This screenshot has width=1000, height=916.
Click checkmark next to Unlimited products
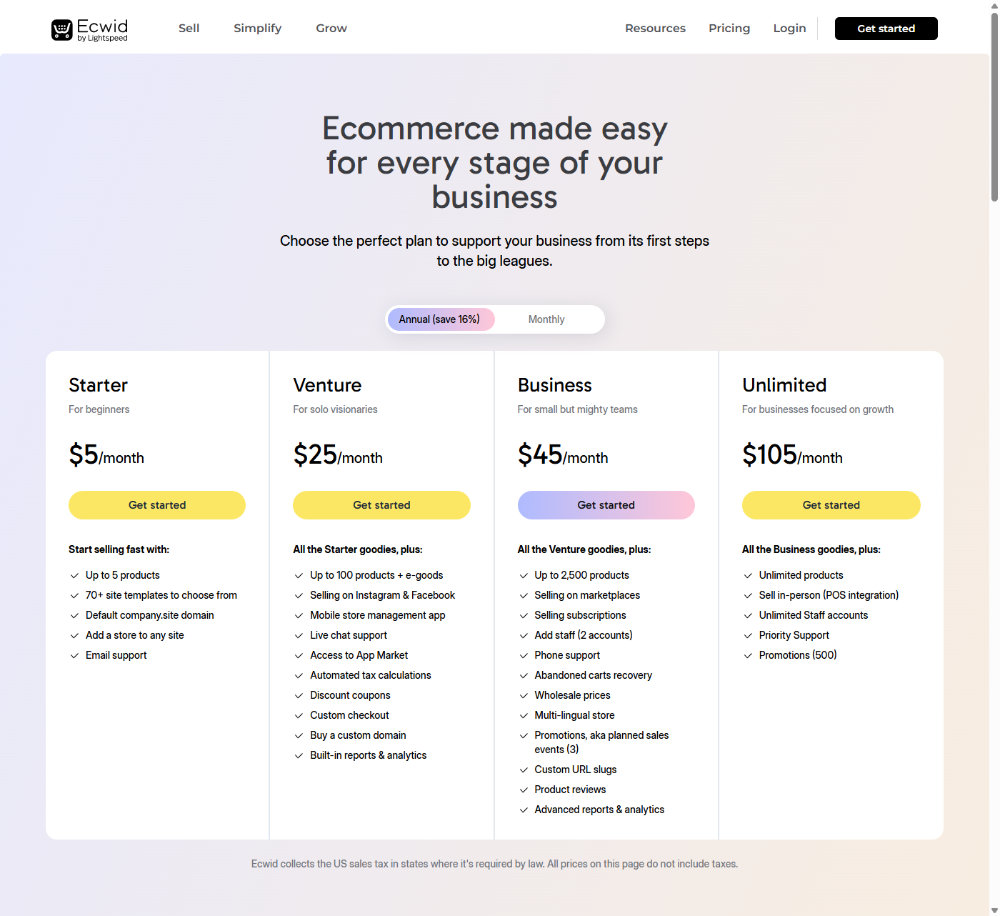pyautogui.click(x=748, y=576)
